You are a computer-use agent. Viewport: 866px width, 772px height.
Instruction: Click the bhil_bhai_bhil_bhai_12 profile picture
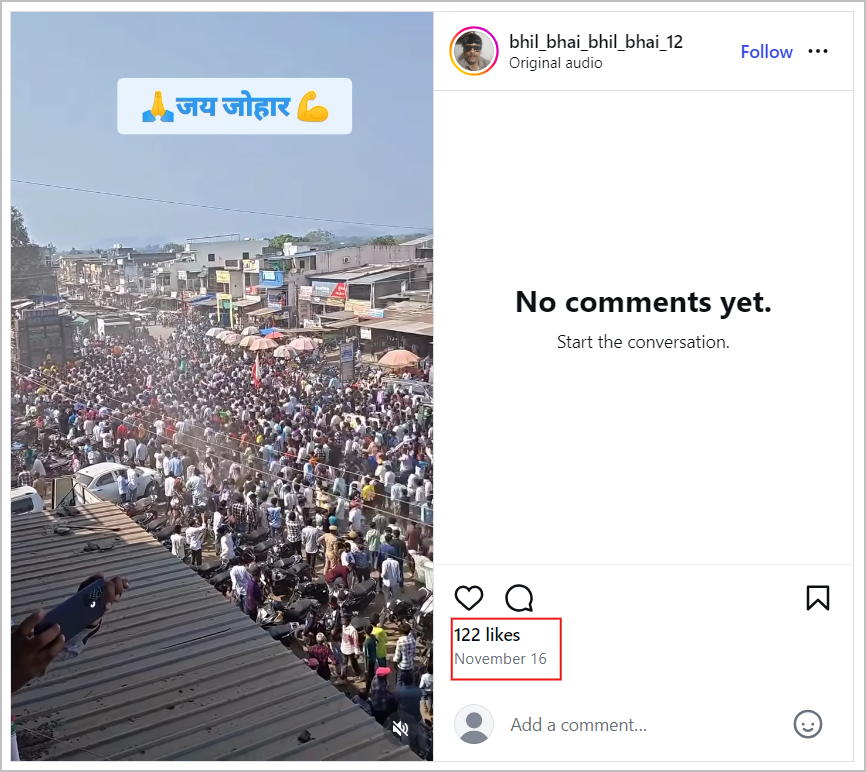tap(474, 52)
